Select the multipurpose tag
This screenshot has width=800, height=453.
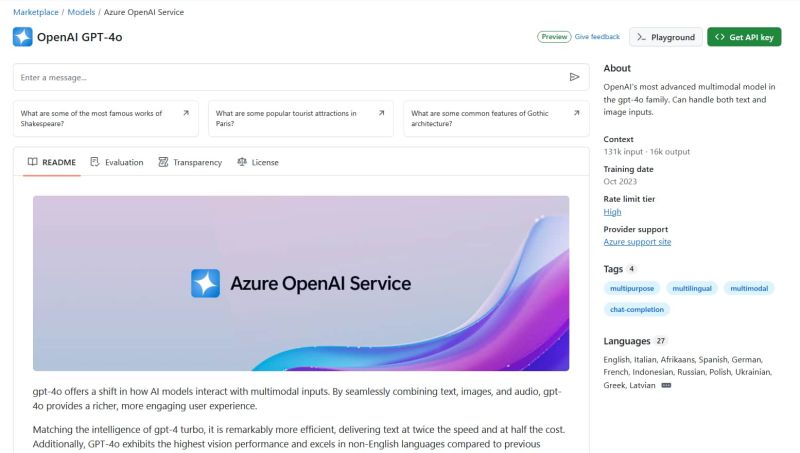click(632, 288)
